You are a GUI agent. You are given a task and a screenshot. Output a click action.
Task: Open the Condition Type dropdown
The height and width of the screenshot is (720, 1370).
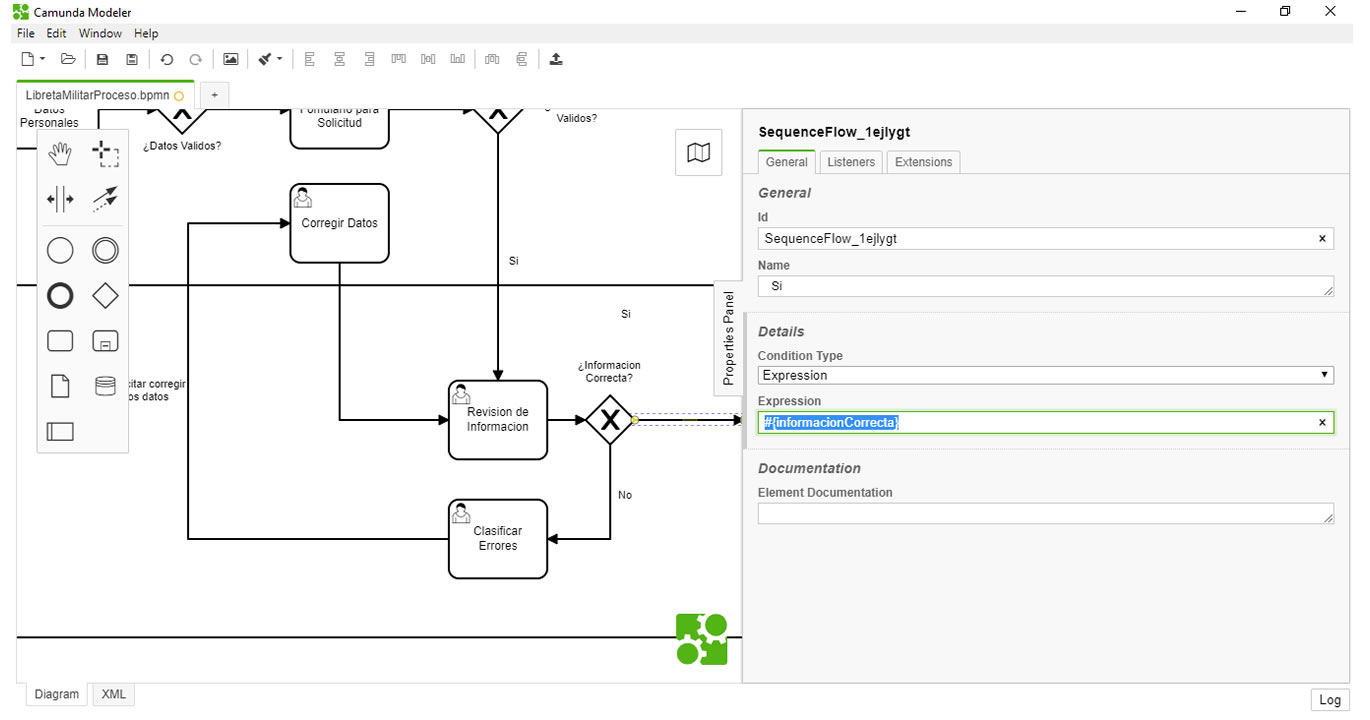1046,375
